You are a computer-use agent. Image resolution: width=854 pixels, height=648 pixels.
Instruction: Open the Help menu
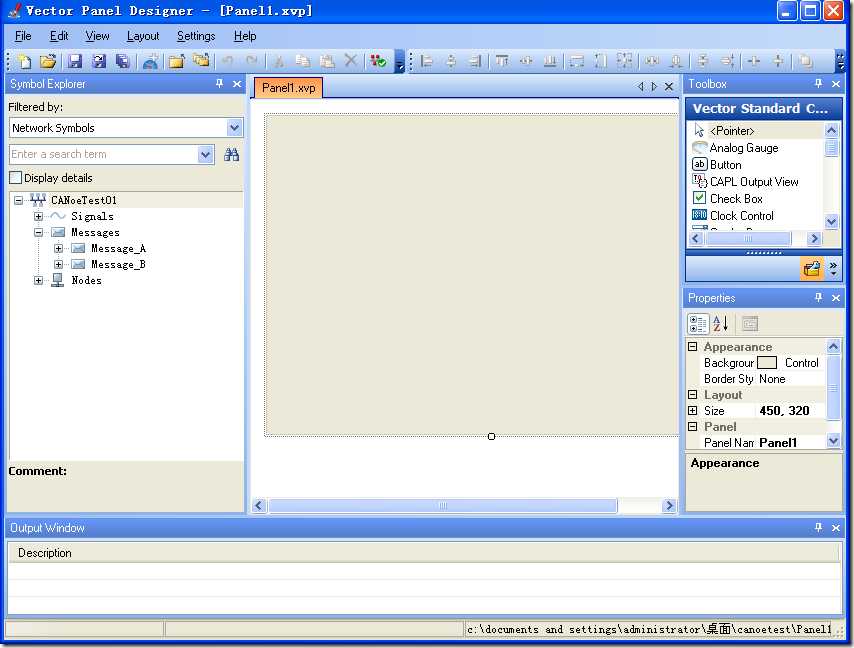(245, 36)
